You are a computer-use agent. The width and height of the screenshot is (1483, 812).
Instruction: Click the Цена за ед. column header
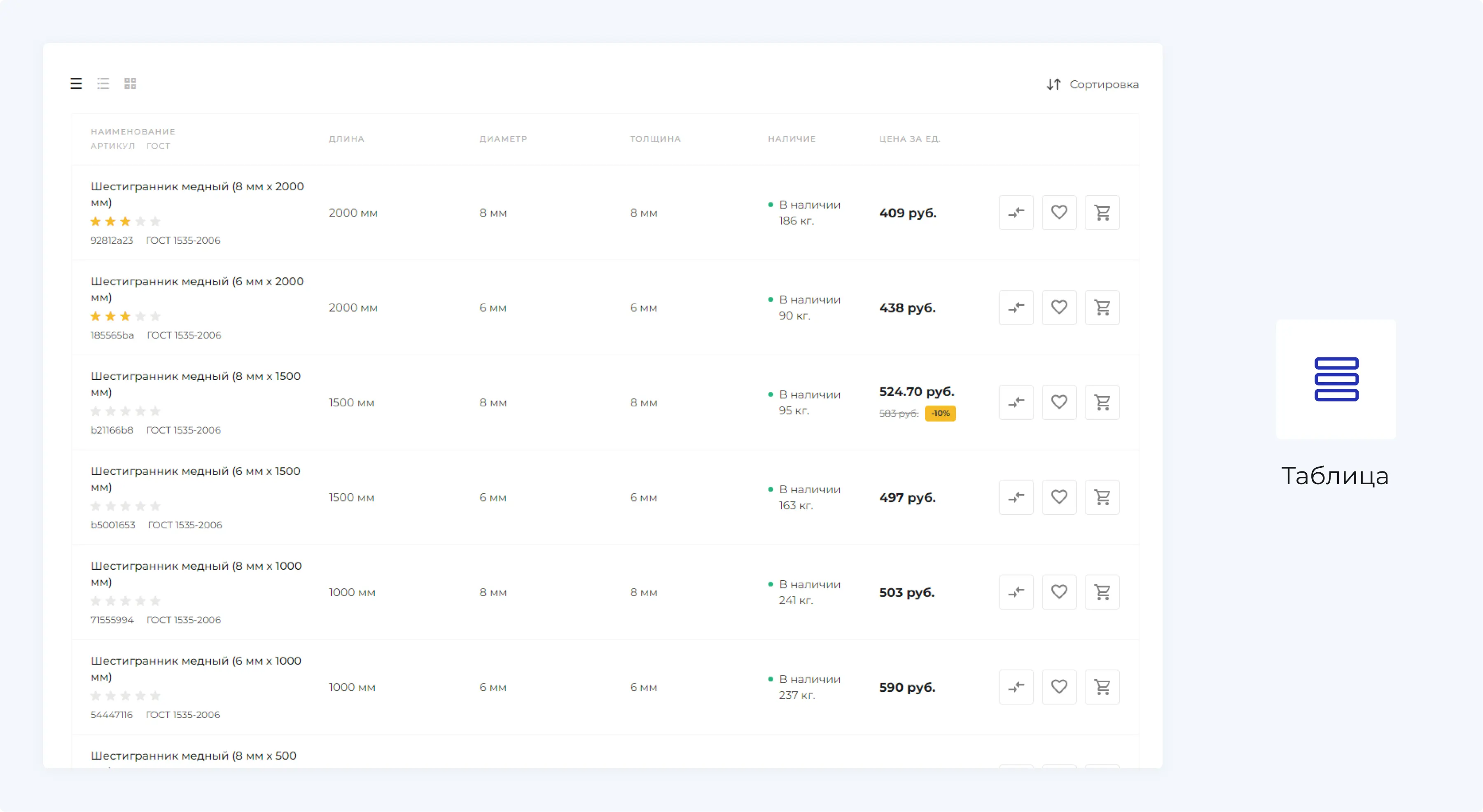click(x=910, y=139)
